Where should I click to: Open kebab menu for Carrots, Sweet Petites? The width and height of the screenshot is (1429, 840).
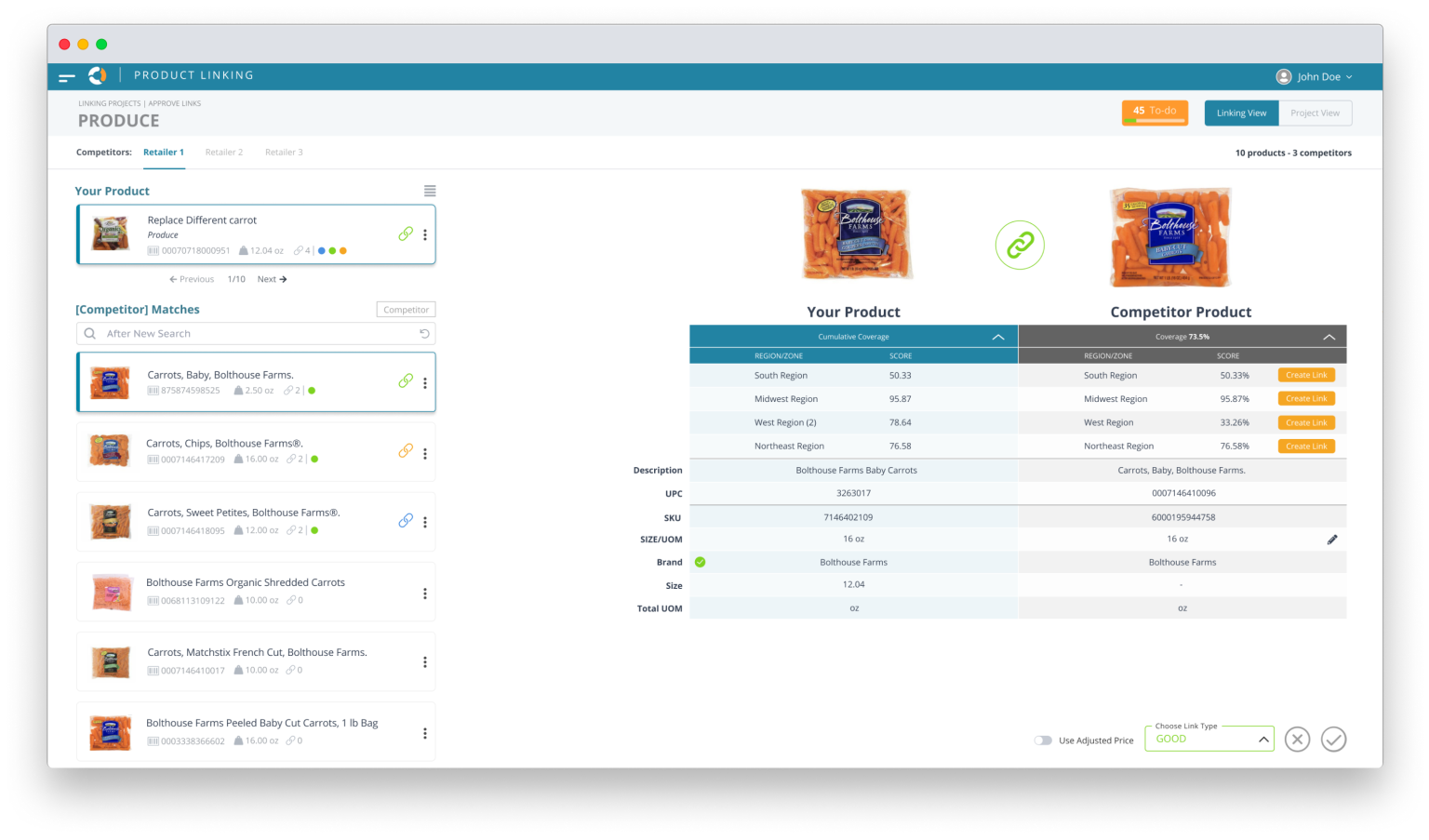425,522
